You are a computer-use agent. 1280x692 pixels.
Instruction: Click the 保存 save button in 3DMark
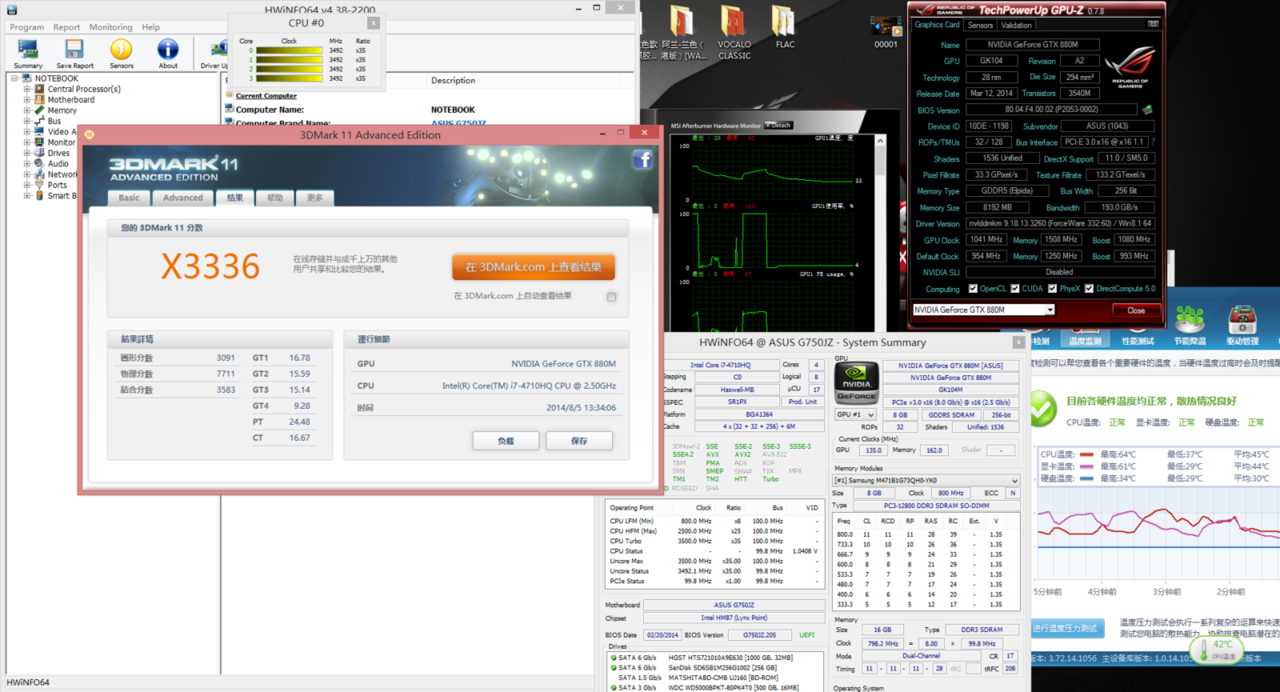coord(579,440)
